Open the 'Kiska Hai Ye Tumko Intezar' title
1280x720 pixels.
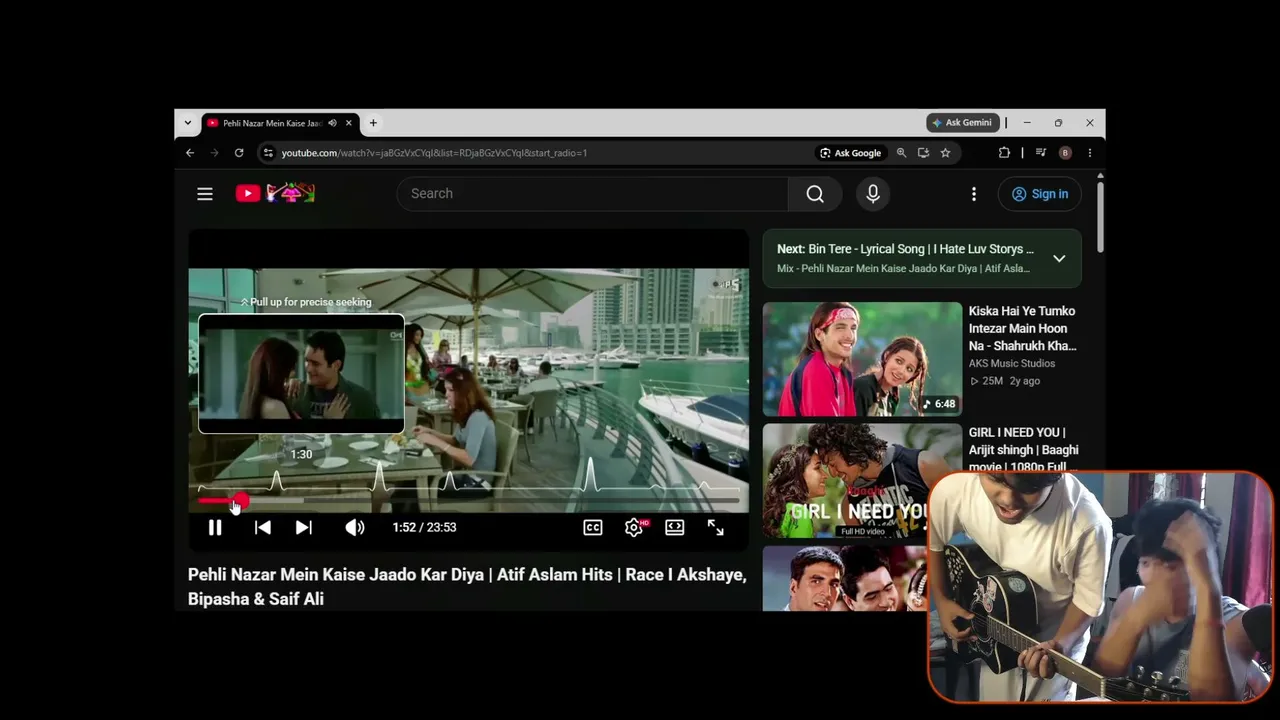pos(1022,328)
